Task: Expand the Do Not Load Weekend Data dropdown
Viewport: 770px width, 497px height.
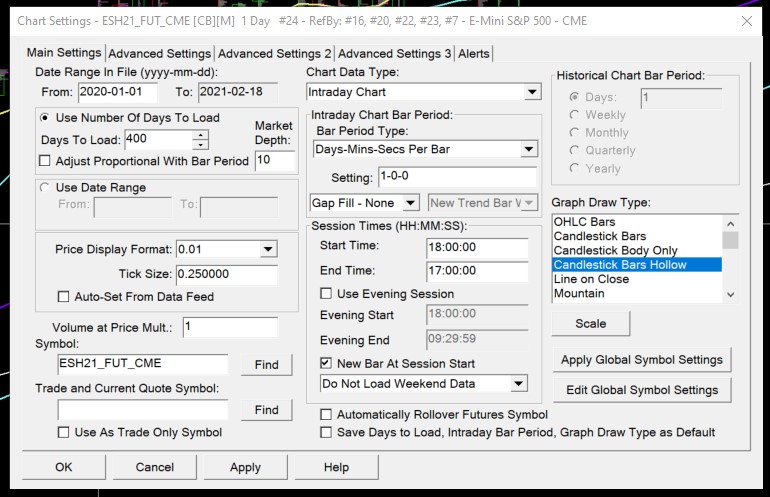Action: (x=519, y=384)
